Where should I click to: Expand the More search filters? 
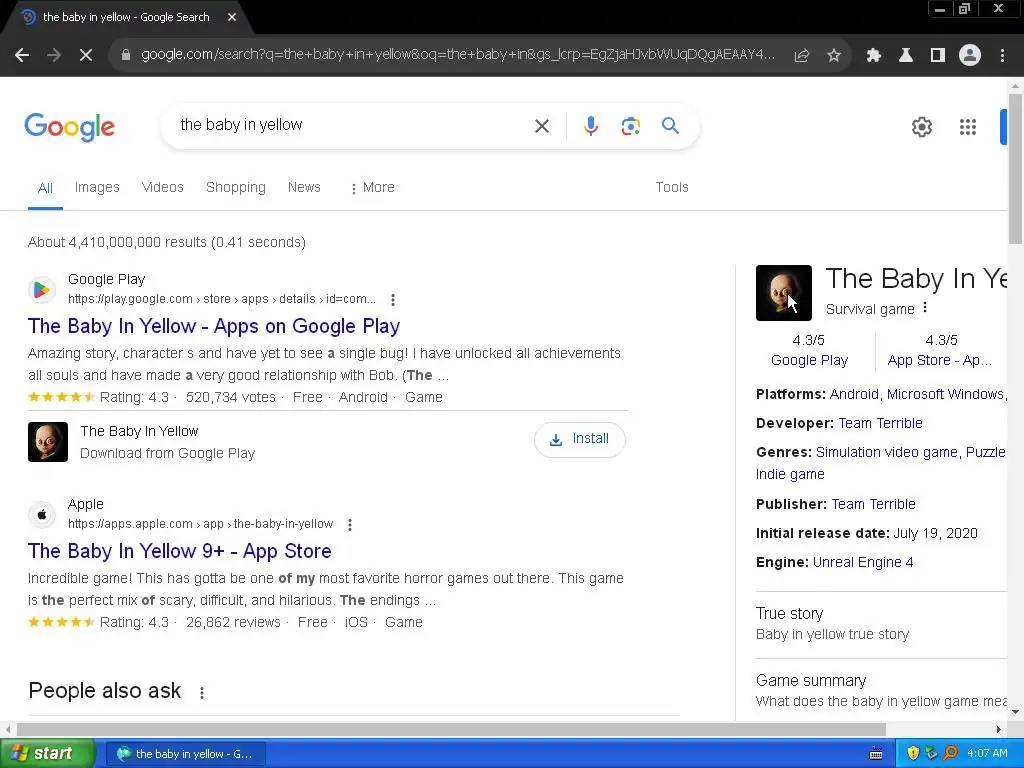tap(372, 187)
